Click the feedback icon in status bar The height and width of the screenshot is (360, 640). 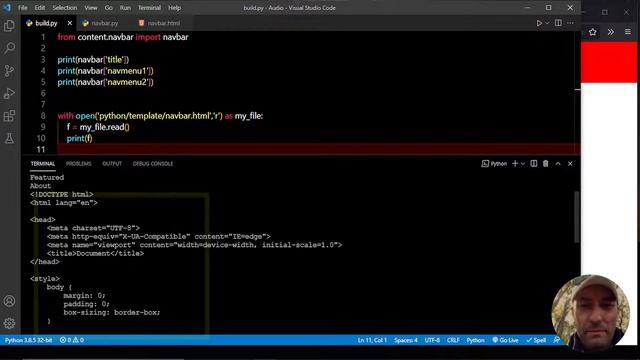tap(557, 340)
